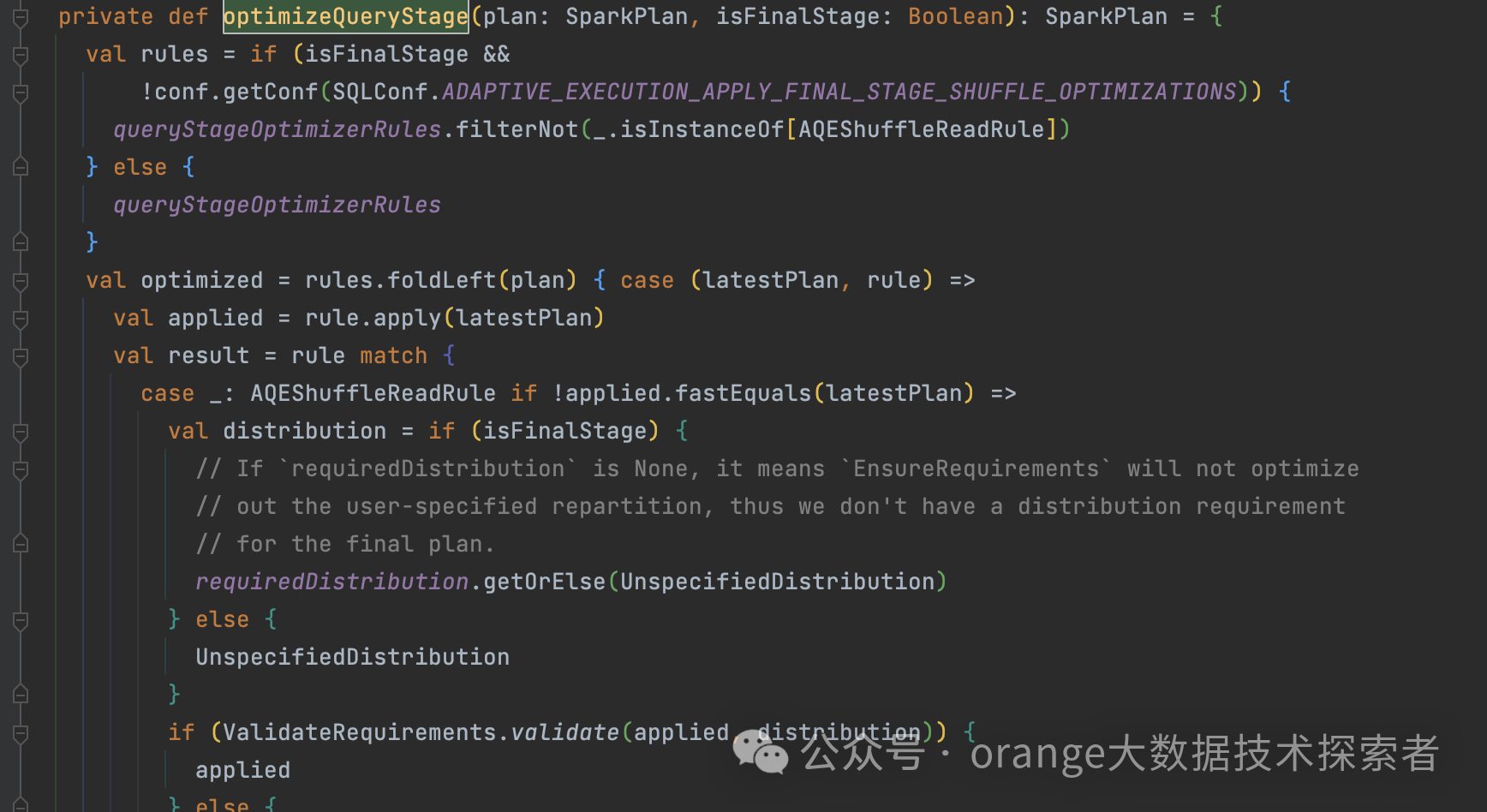This screenshot has width=1487, height=812.
Task: Collapse fold marker on 'val rules' line
Action: (x=21, y=55)
